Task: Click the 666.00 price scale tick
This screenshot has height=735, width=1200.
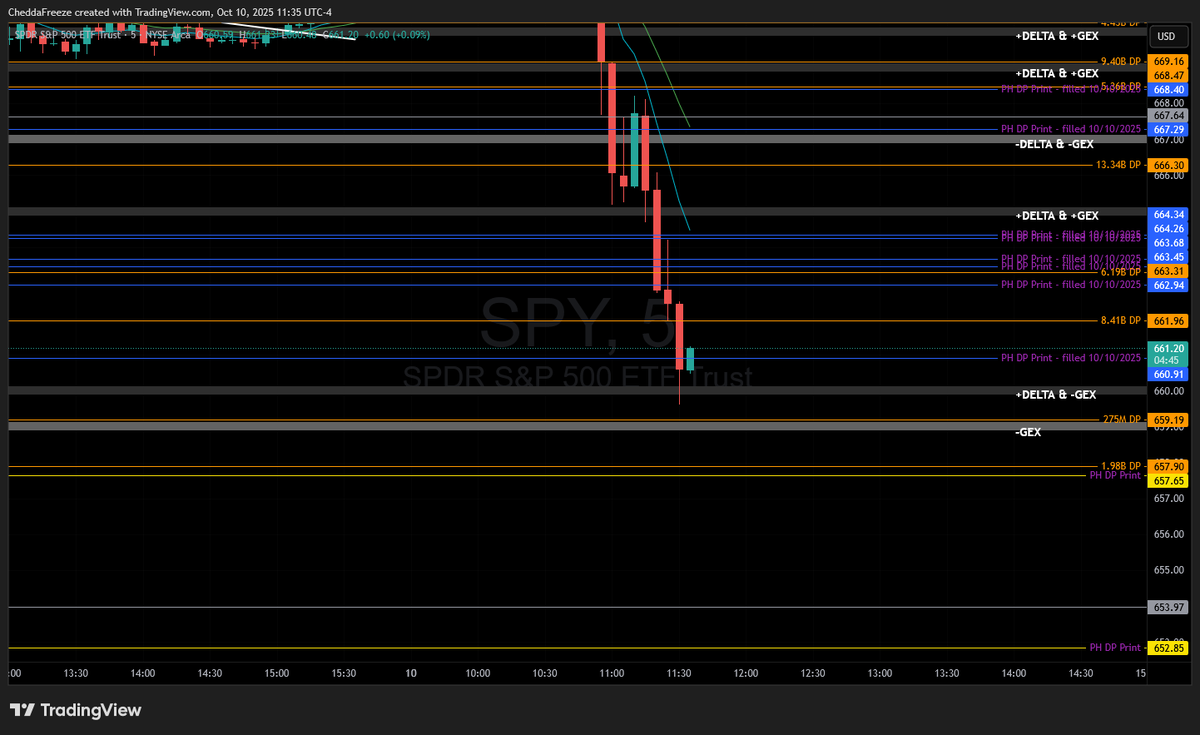Action: (x=1168, y=176)
